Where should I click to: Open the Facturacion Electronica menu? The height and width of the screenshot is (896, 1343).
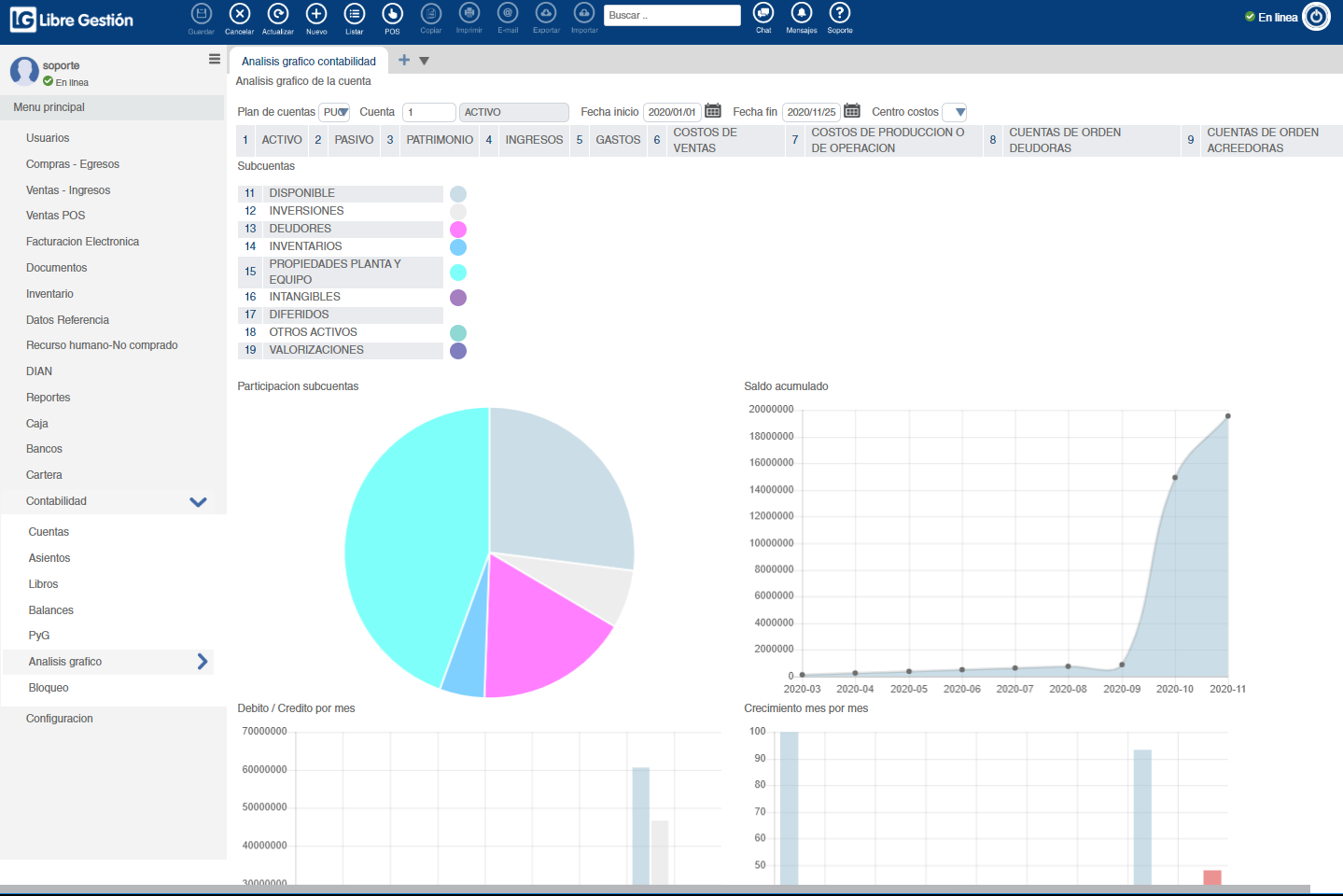pyautogui.click(x=82, y=242)
